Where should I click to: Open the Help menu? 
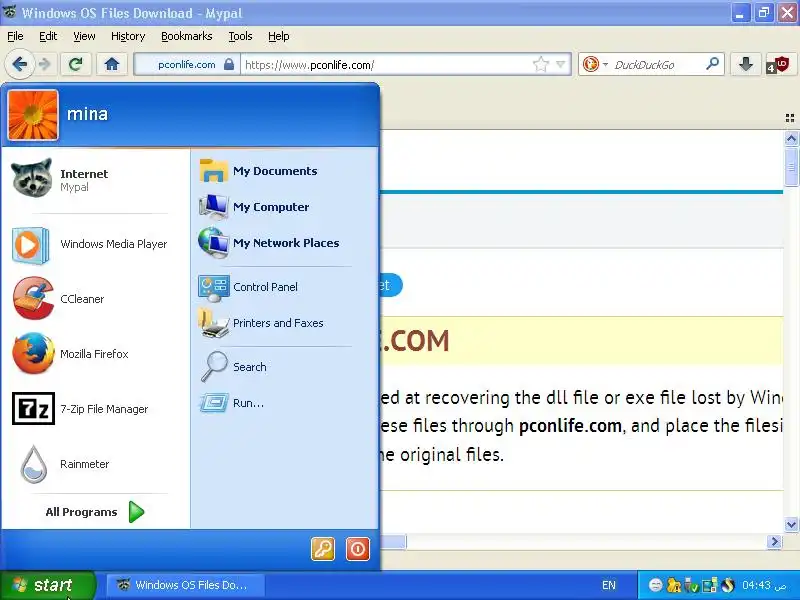[279, 36]
